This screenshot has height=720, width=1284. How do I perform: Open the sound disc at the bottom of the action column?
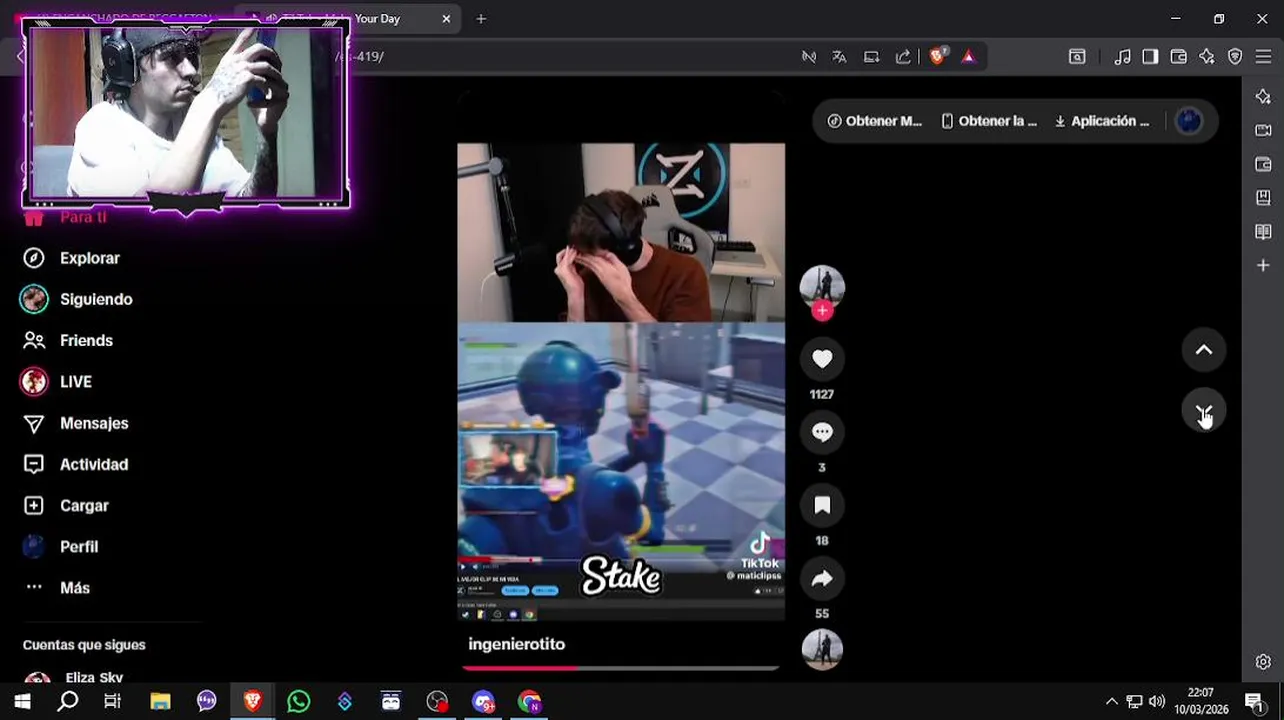(x=822, y=650)
